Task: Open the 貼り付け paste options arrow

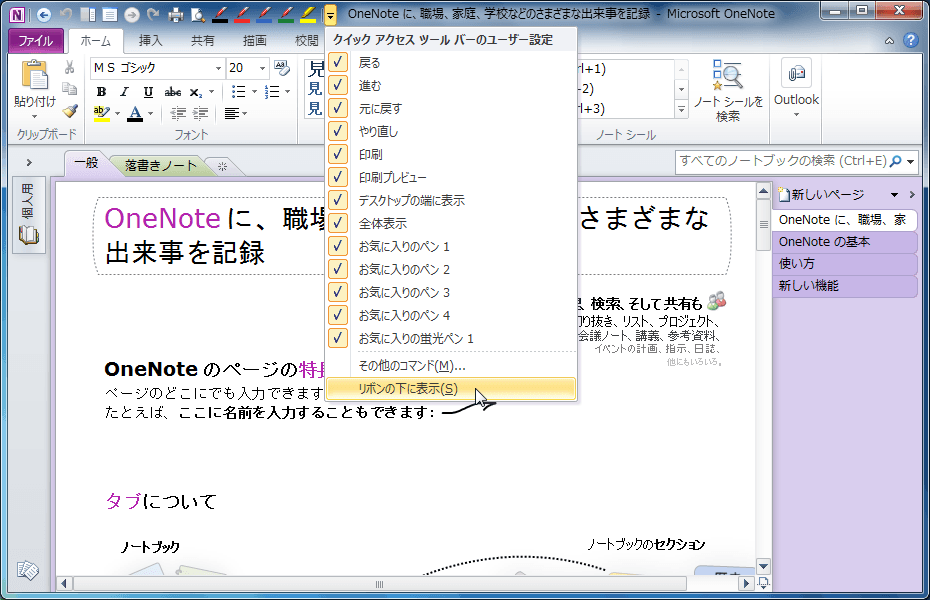Action: (34, 116)
